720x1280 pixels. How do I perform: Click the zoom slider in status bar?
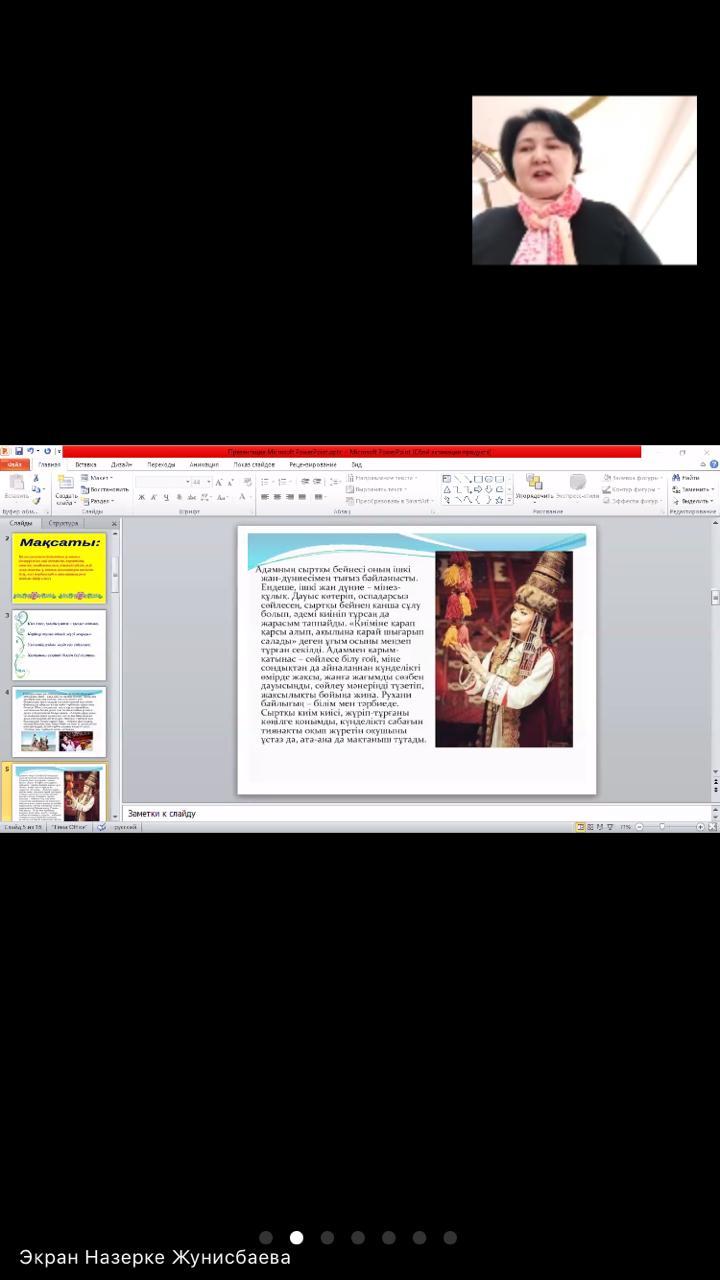[663, 827]
